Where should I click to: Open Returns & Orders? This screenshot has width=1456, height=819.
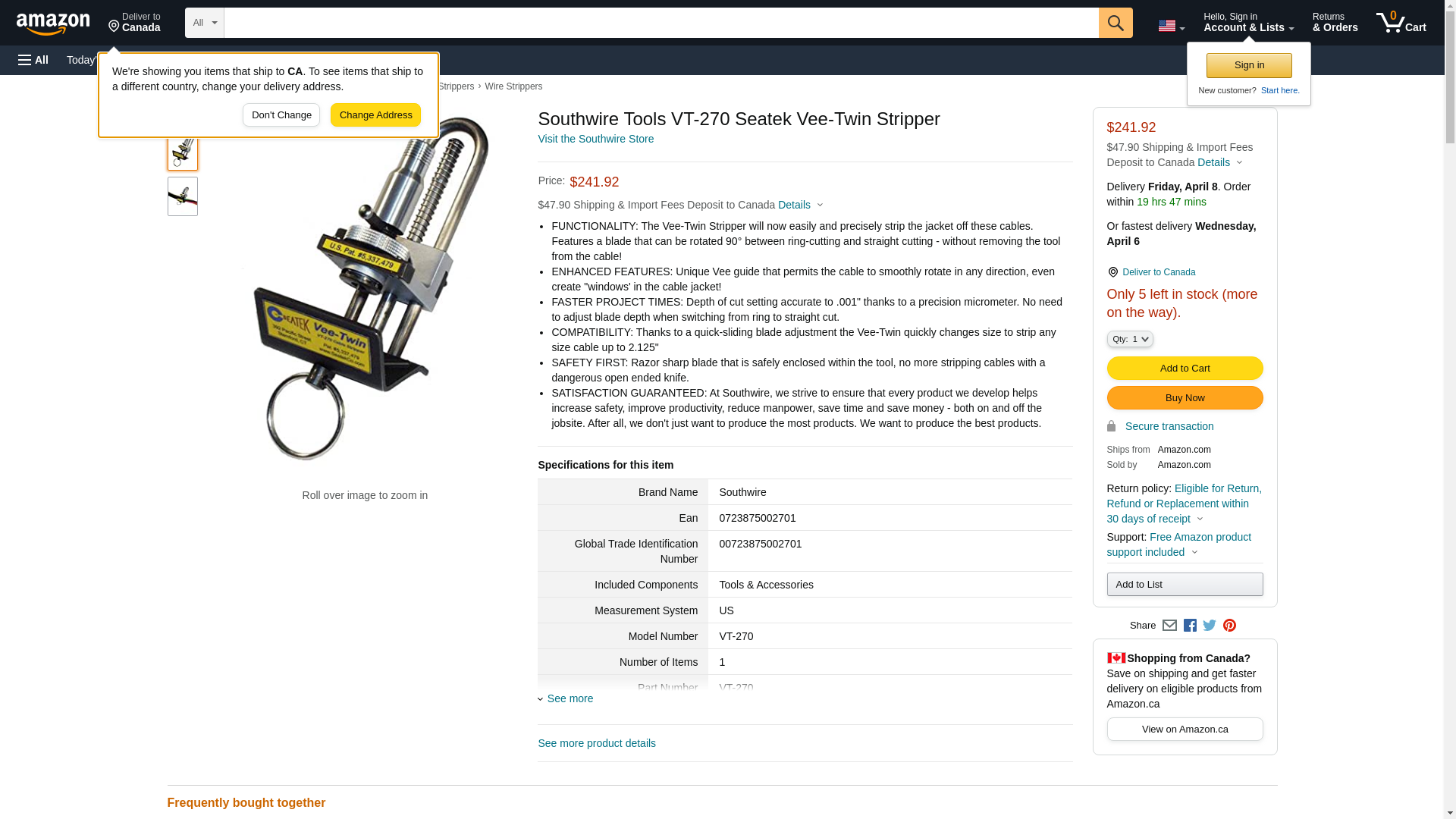pyautogui.click(x=1335, y=23)
